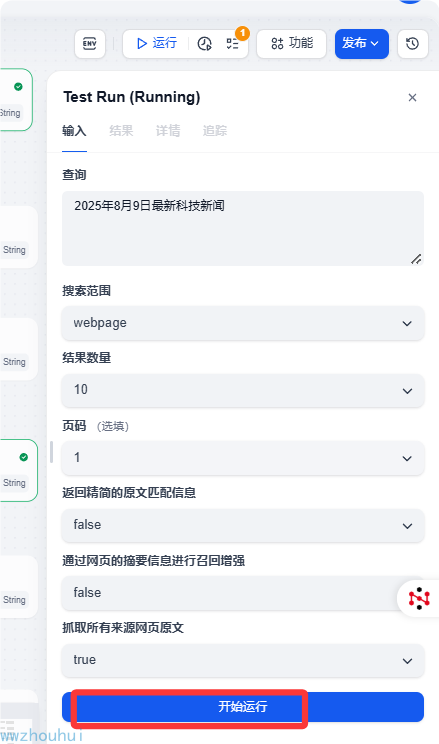Open the ENV environment variables icon

pyautogui.click(x=90, y=44)
